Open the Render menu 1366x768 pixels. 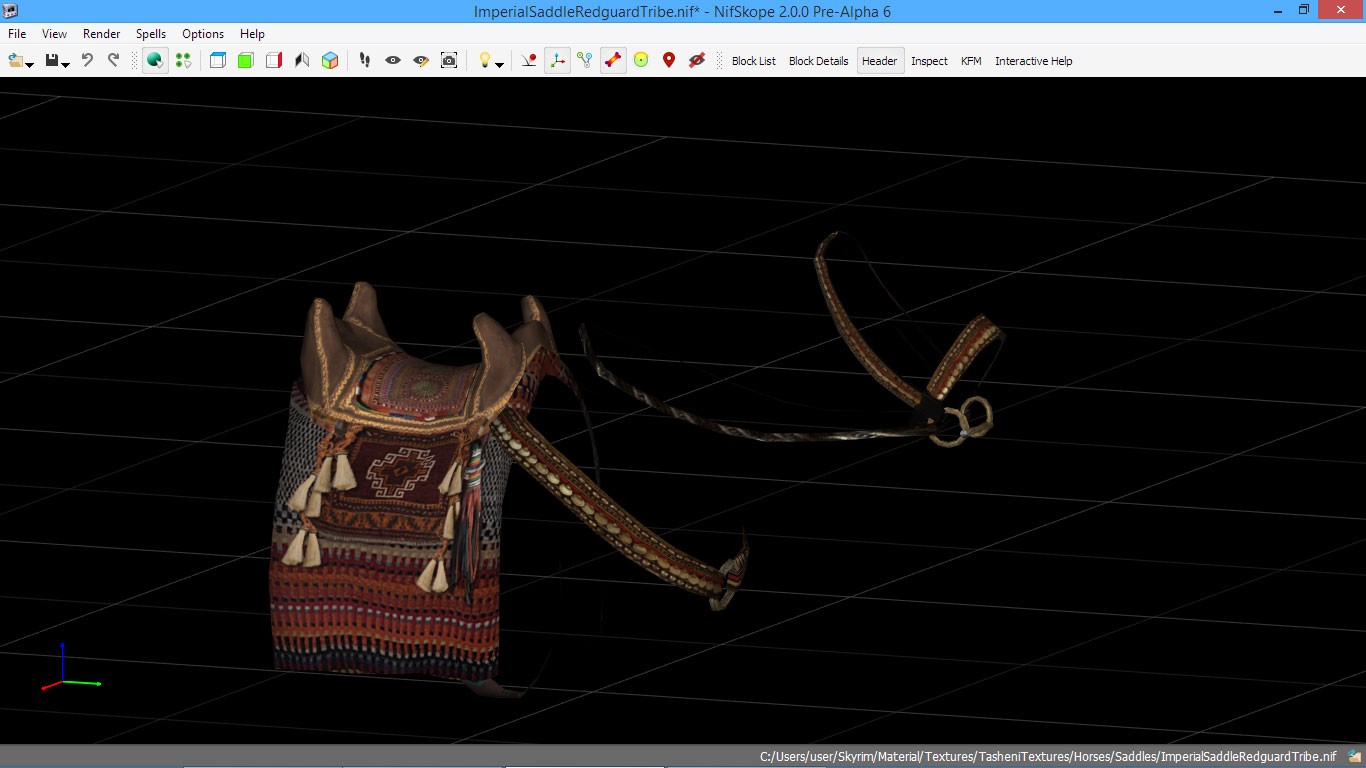(x=102, y=34)
